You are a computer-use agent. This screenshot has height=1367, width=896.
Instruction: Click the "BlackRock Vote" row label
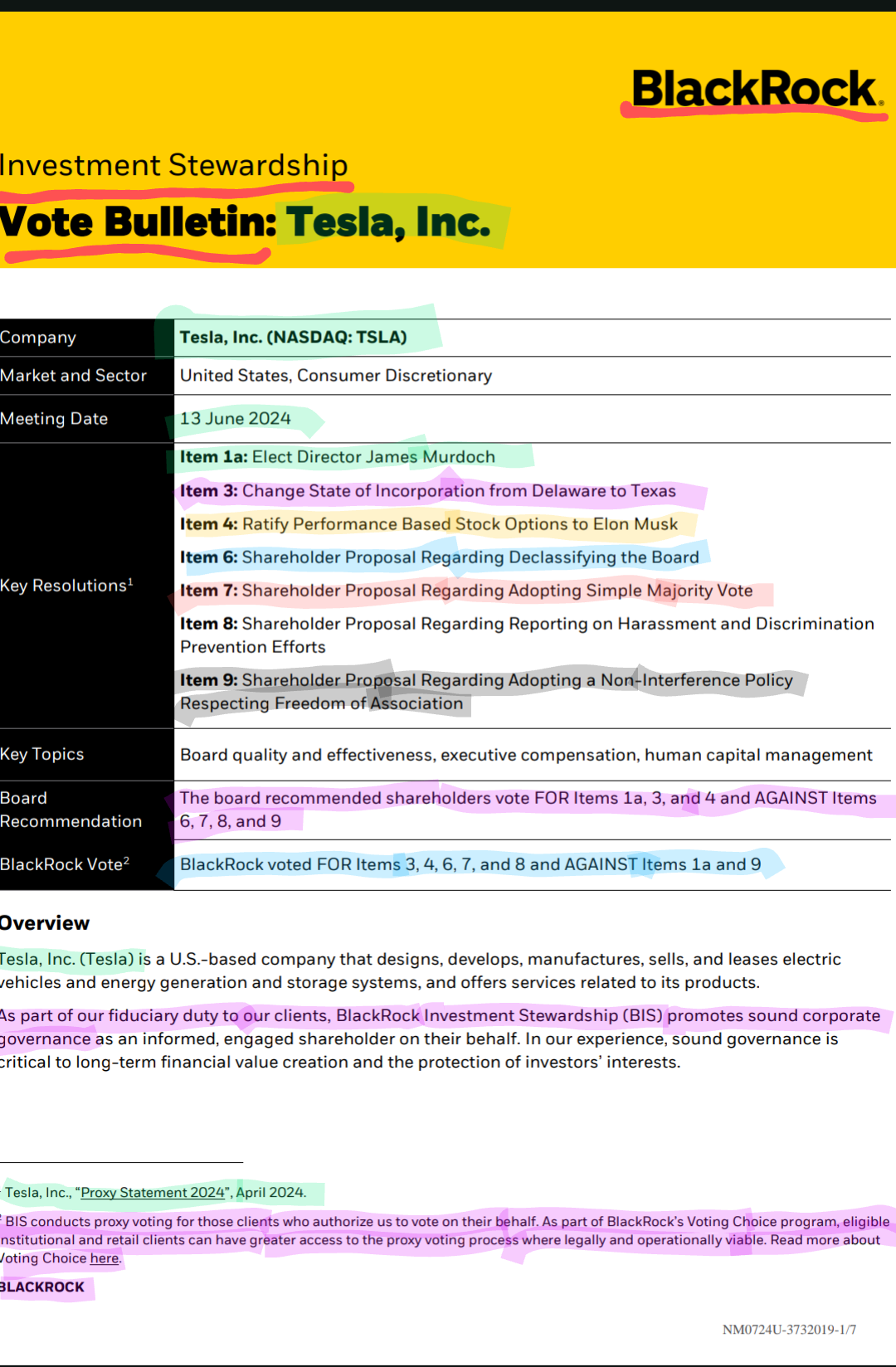pyautogui.click(x=65, y=864)
